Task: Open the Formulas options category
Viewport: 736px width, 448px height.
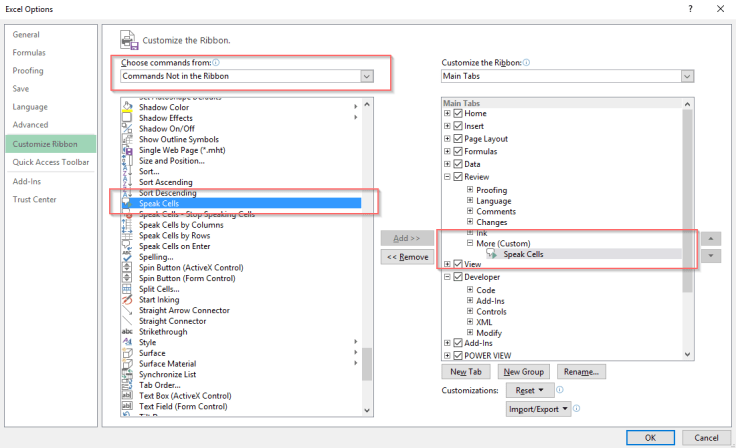Action: (x=29, y=52)
